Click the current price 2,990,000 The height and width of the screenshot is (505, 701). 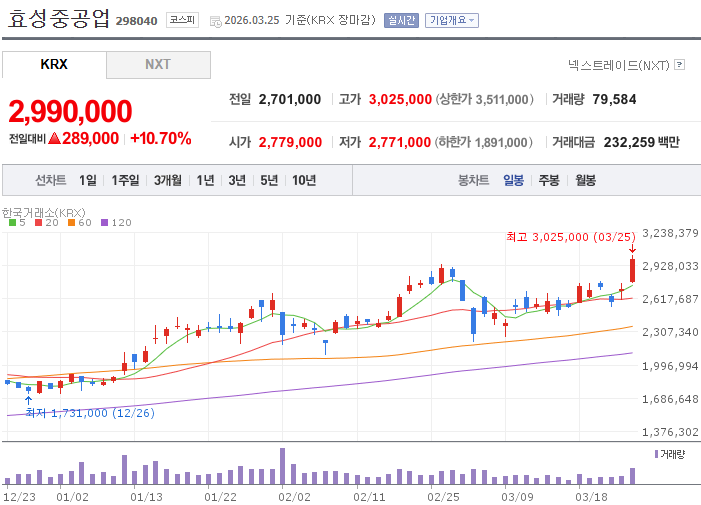point(70,111)
